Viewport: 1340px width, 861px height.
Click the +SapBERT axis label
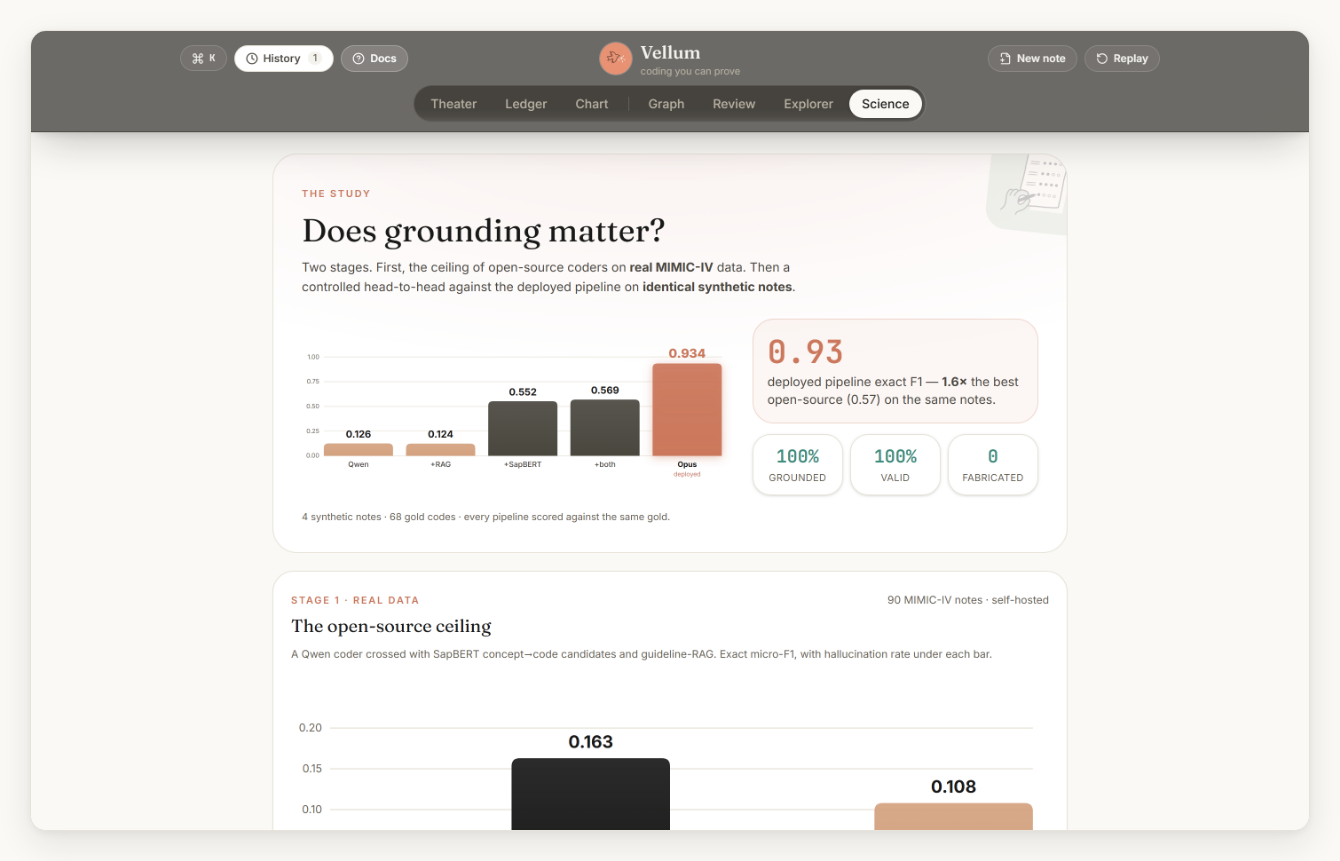(x=523, y=465)
